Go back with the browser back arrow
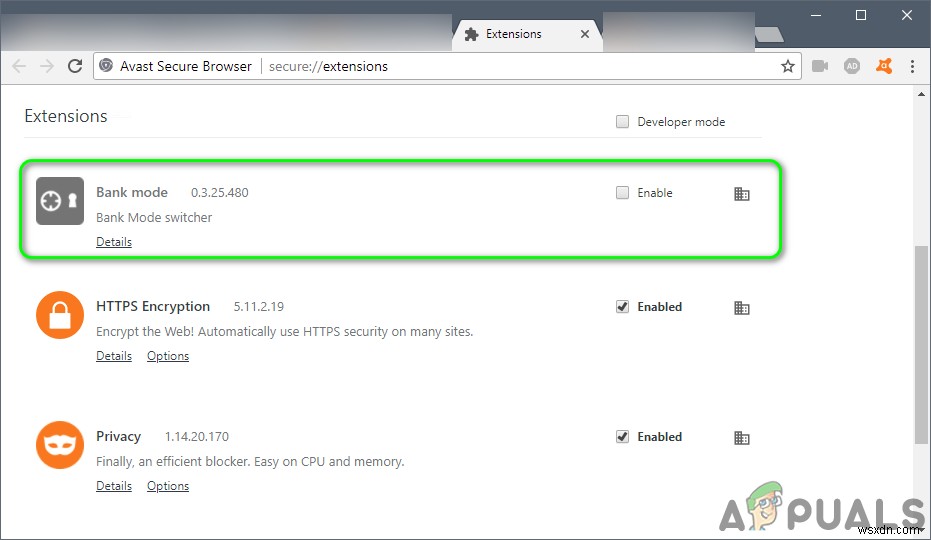Image resolution: width=931 pixels, height=540 pixels. pyautogui.click(x=20, y=66)
